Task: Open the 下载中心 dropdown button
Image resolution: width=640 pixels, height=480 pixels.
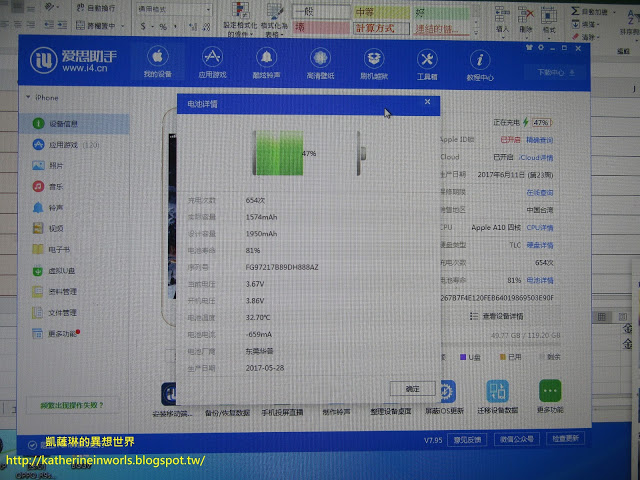Action: pos(559,72)
